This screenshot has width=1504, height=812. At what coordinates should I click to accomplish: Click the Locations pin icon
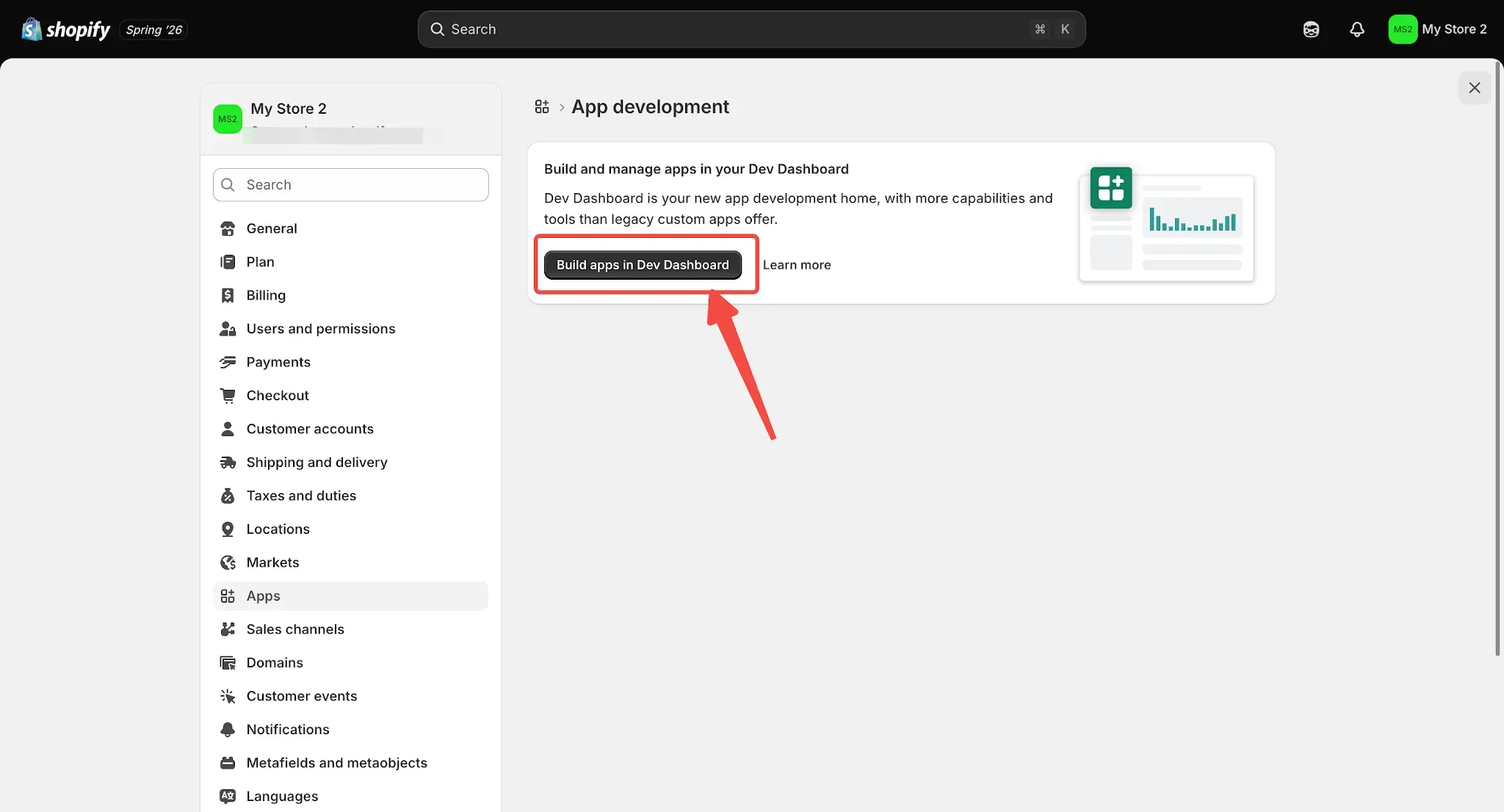(x=228, y=529)
